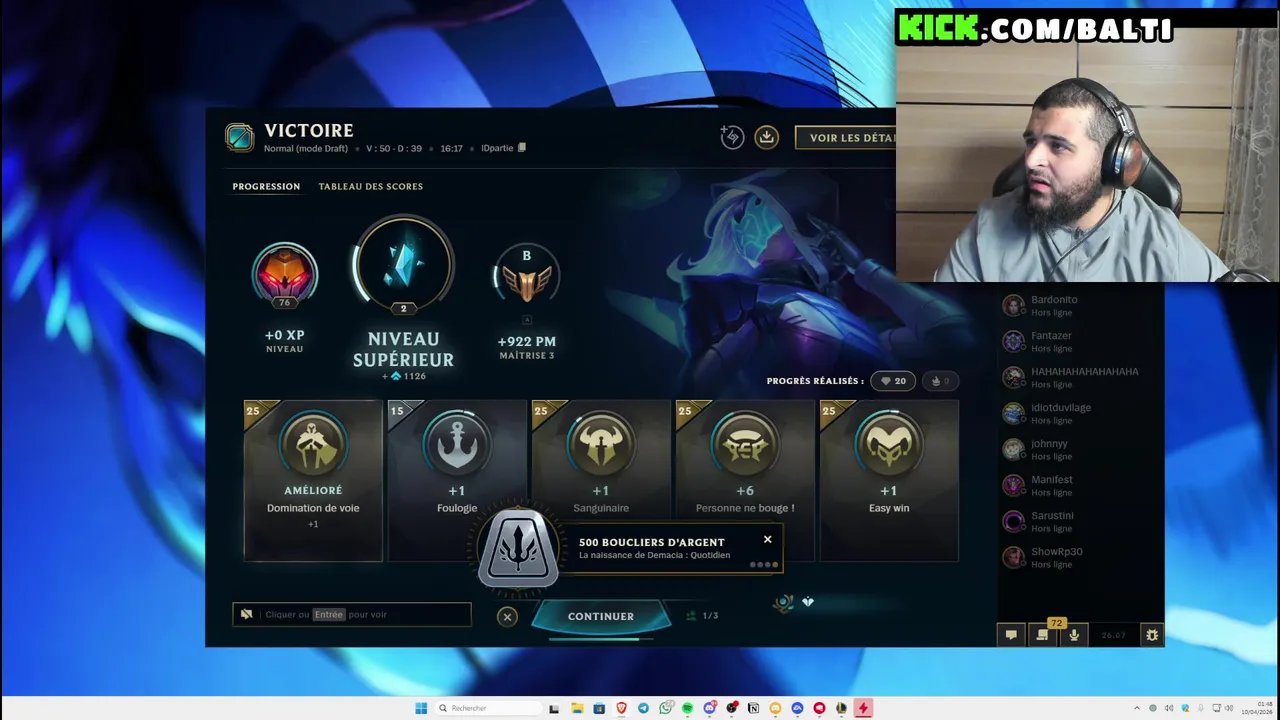Image resolution: width=1280 pixels, height=720 pixels.
Task: Click ShowRp30's profile avatar
Action: coord(1014,557)
